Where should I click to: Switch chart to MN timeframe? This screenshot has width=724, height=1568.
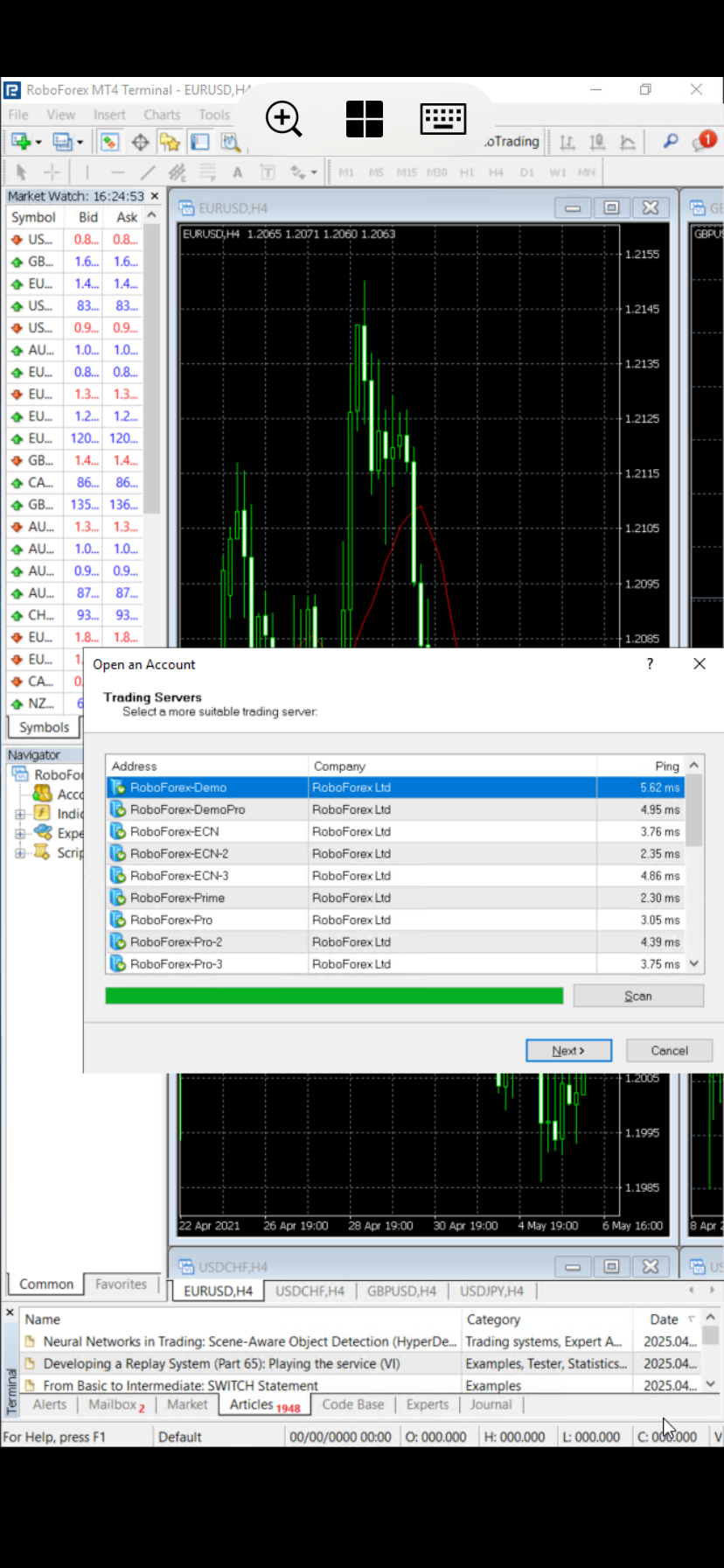pos(586,172)
